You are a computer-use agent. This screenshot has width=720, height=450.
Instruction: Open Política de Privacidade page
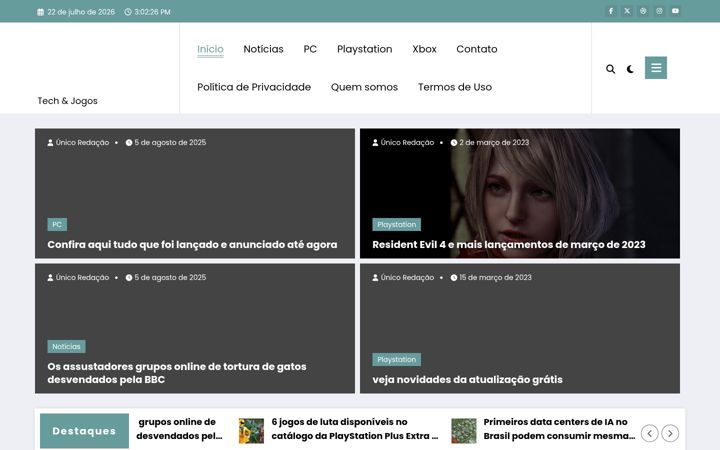(254, 87)
